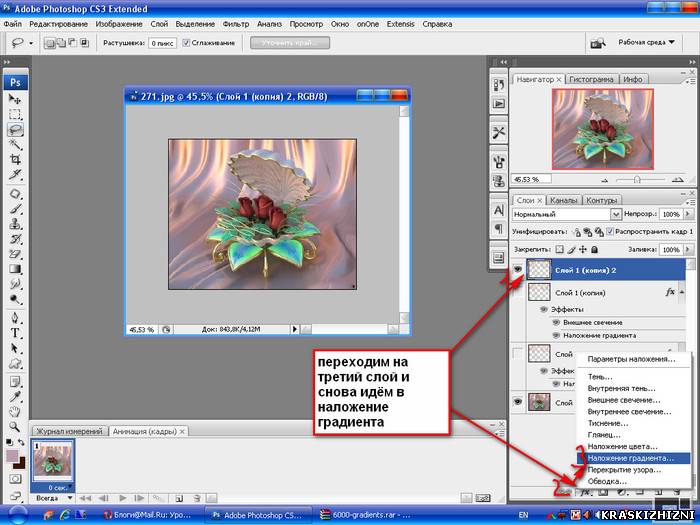Viewport: 700px width, 525px height.
Task: Open Выделение menu
Action: point(195,24)
